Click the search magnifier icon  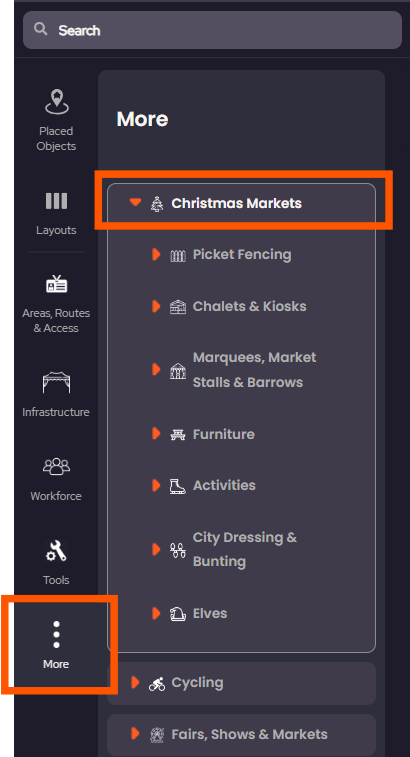pyautogui.click(x=41, y=29)
